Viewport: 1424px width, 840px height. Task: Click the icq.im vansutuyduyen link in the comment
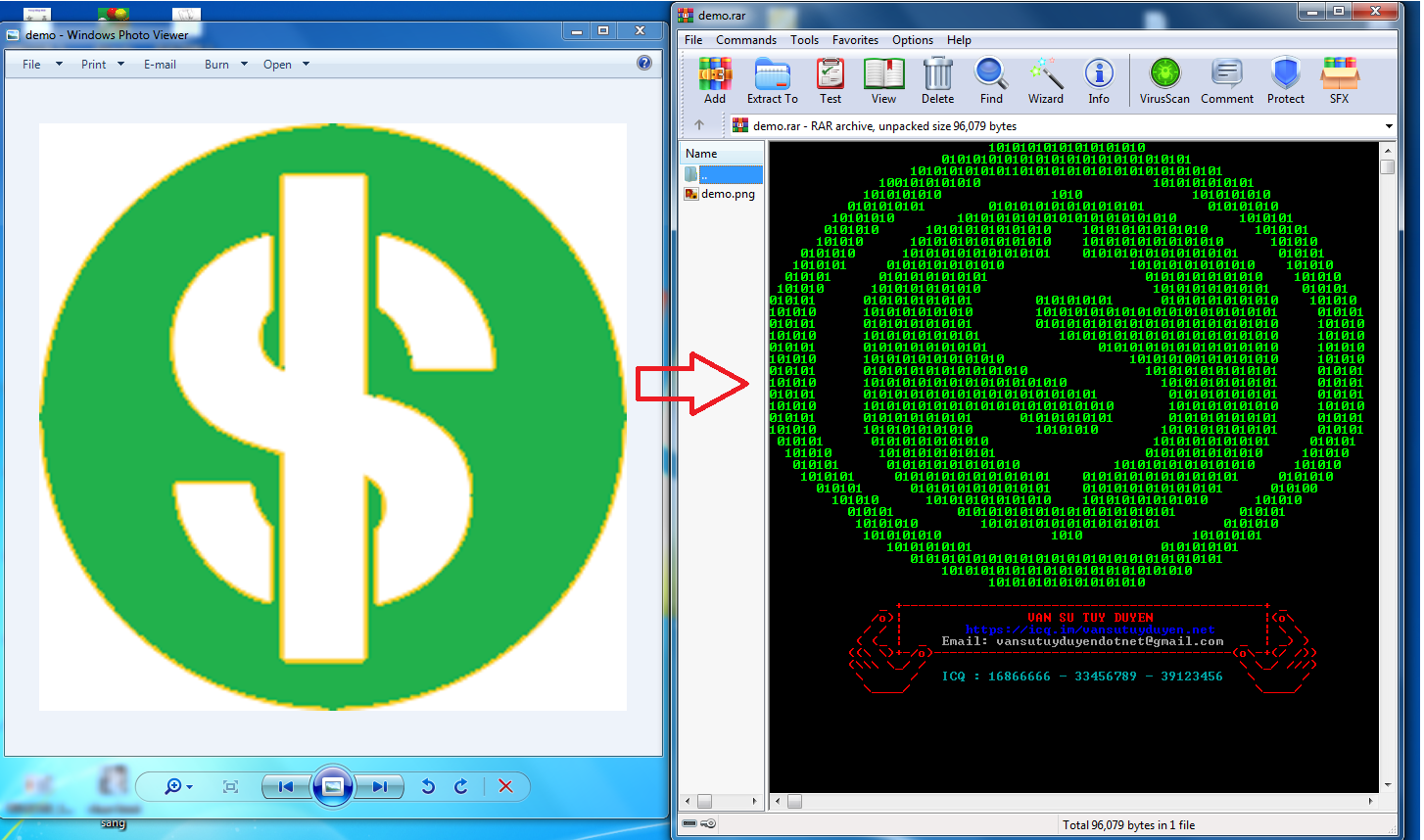click(x=1090, y=630)
